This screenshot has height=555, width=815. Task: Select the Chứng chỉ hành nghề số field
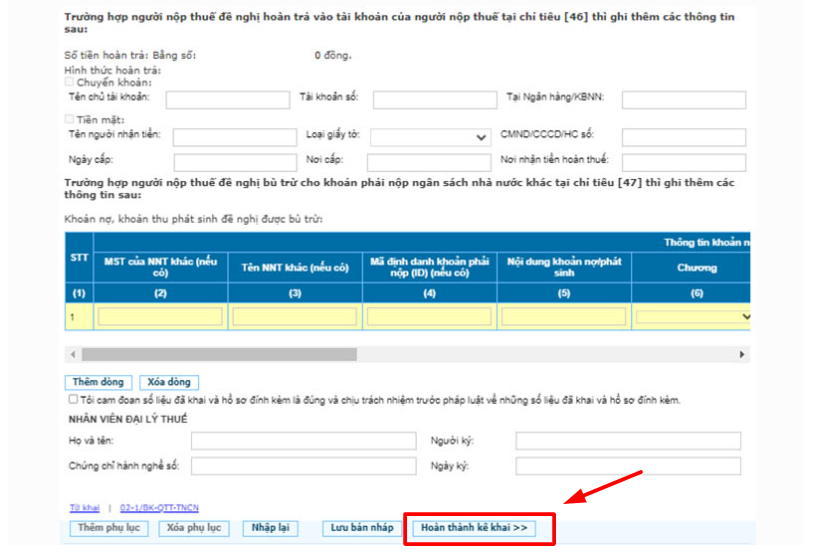(x=302, y=466)
